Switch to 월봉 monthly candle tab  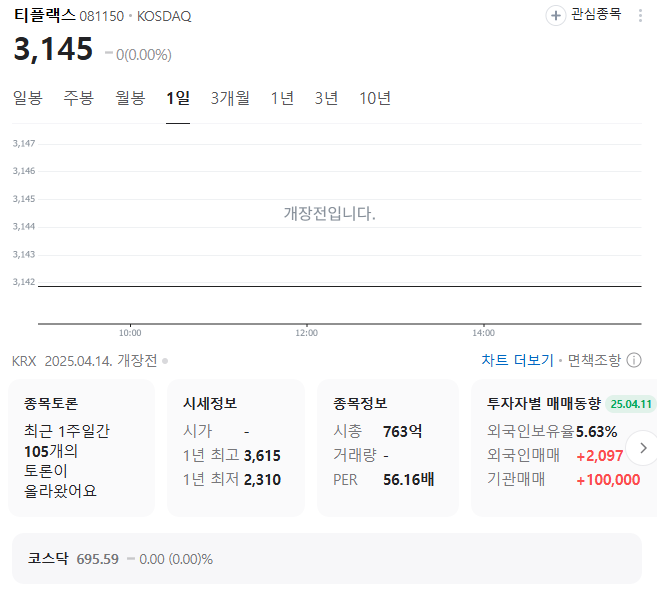click(130, 98)
